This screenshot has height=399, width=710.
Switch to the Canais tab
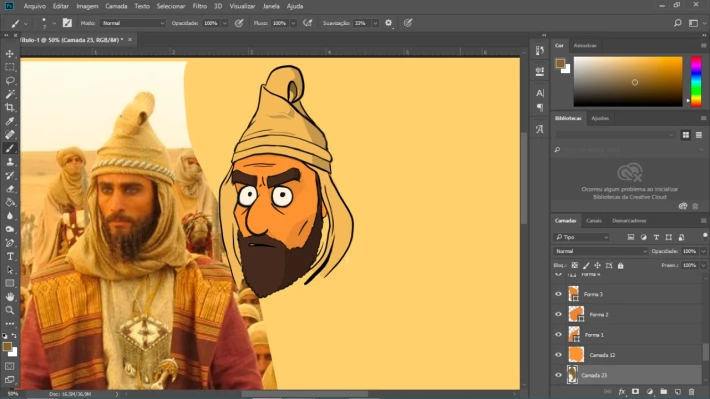click(x=594, y=221)
